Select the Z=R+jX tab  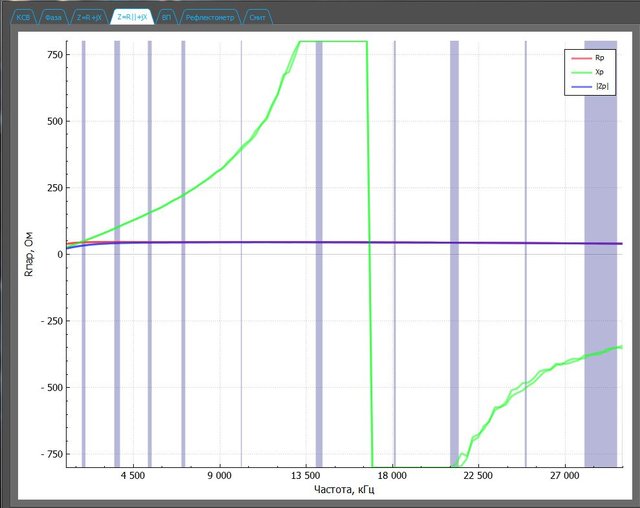(90, 17)
